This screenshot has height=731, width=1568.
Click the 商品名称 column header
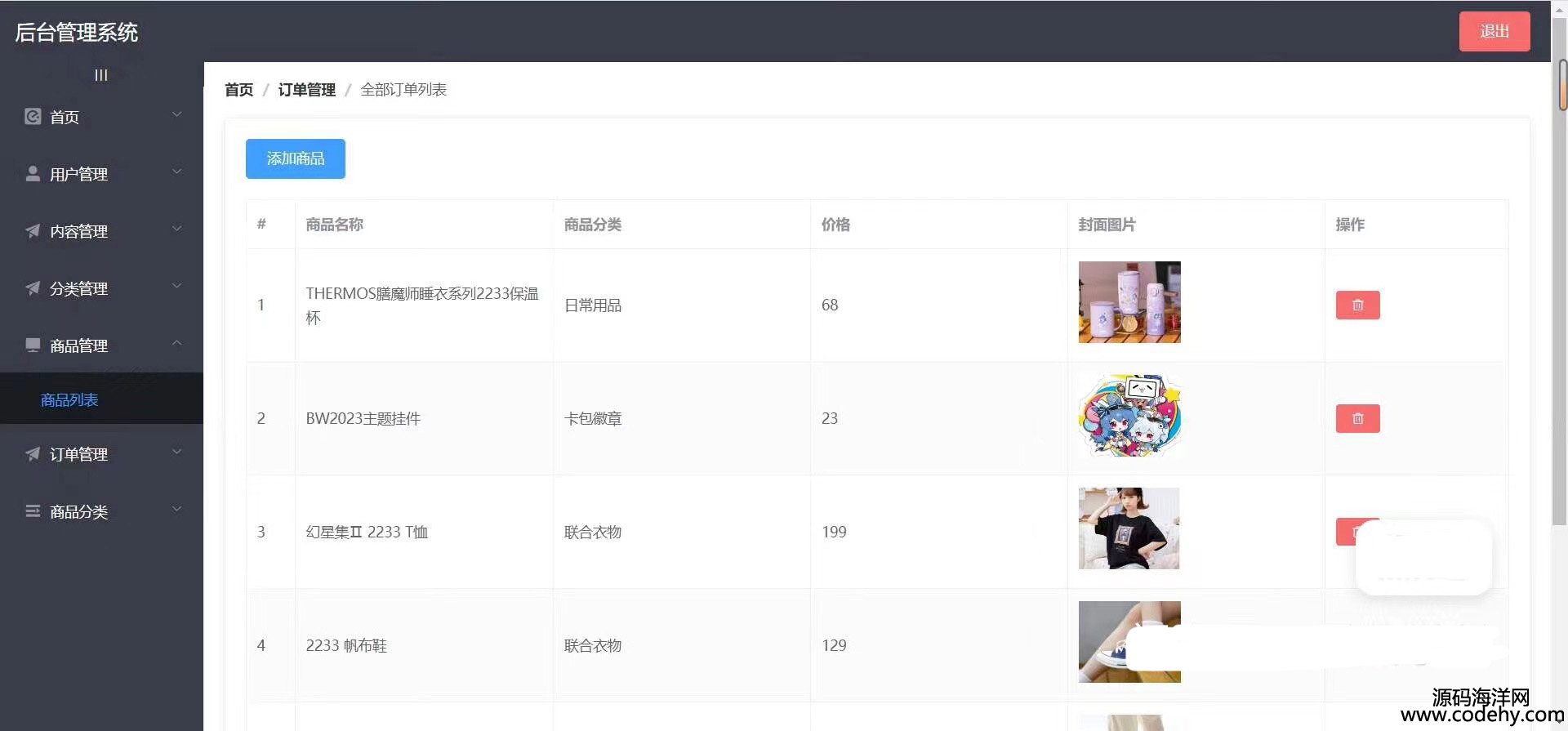(x=335, y=225)
